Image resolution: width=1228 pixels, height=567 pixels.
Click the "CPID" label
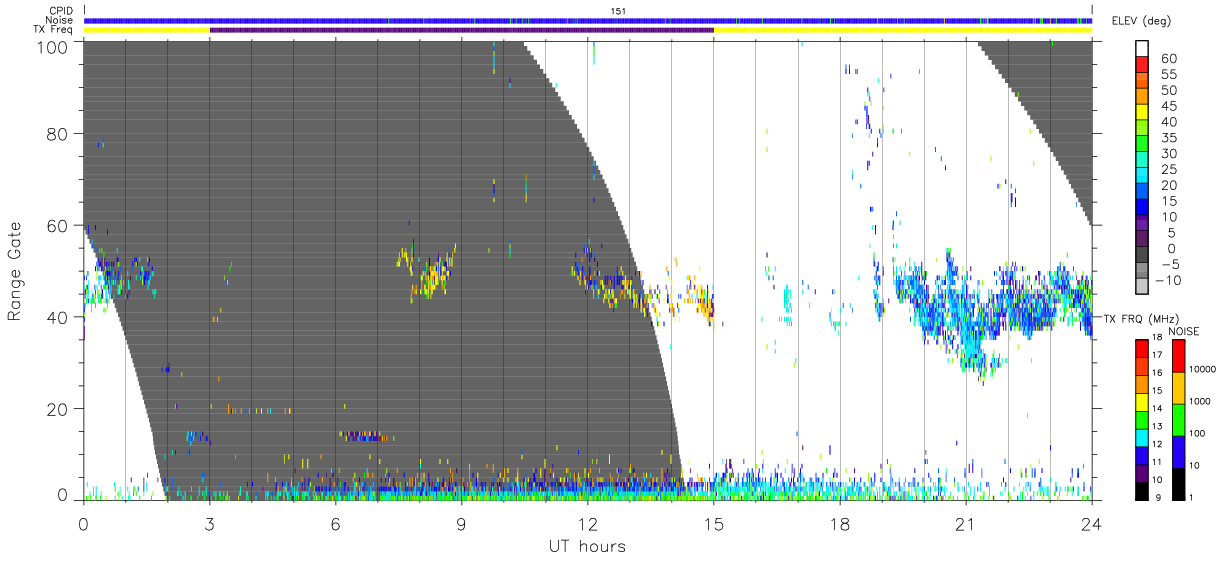pos(61,11)
